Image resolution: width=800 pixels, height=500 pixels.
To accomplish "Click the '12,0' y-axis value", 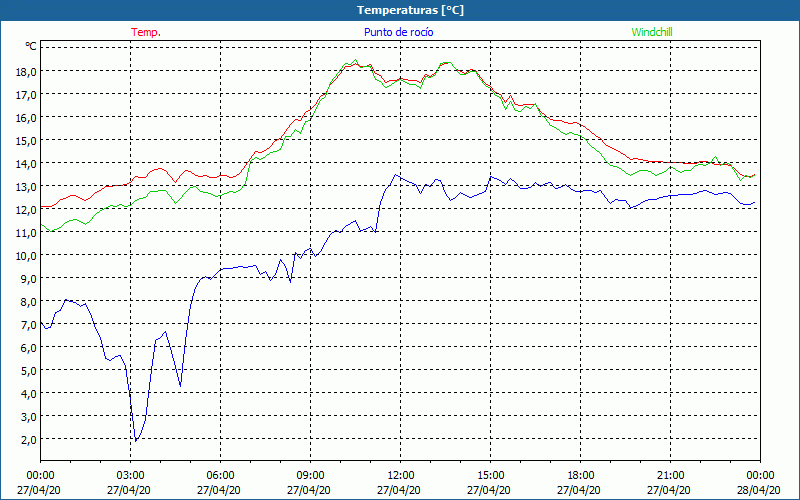I will [26, 210].
